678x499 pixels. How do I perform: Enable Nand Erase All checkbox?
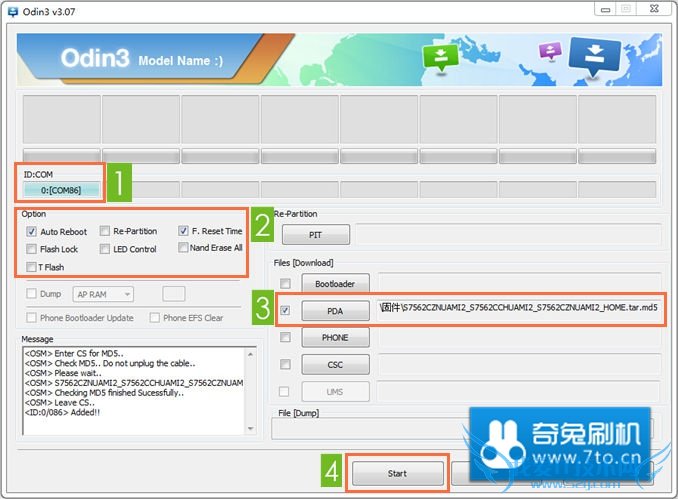(183, 247)
